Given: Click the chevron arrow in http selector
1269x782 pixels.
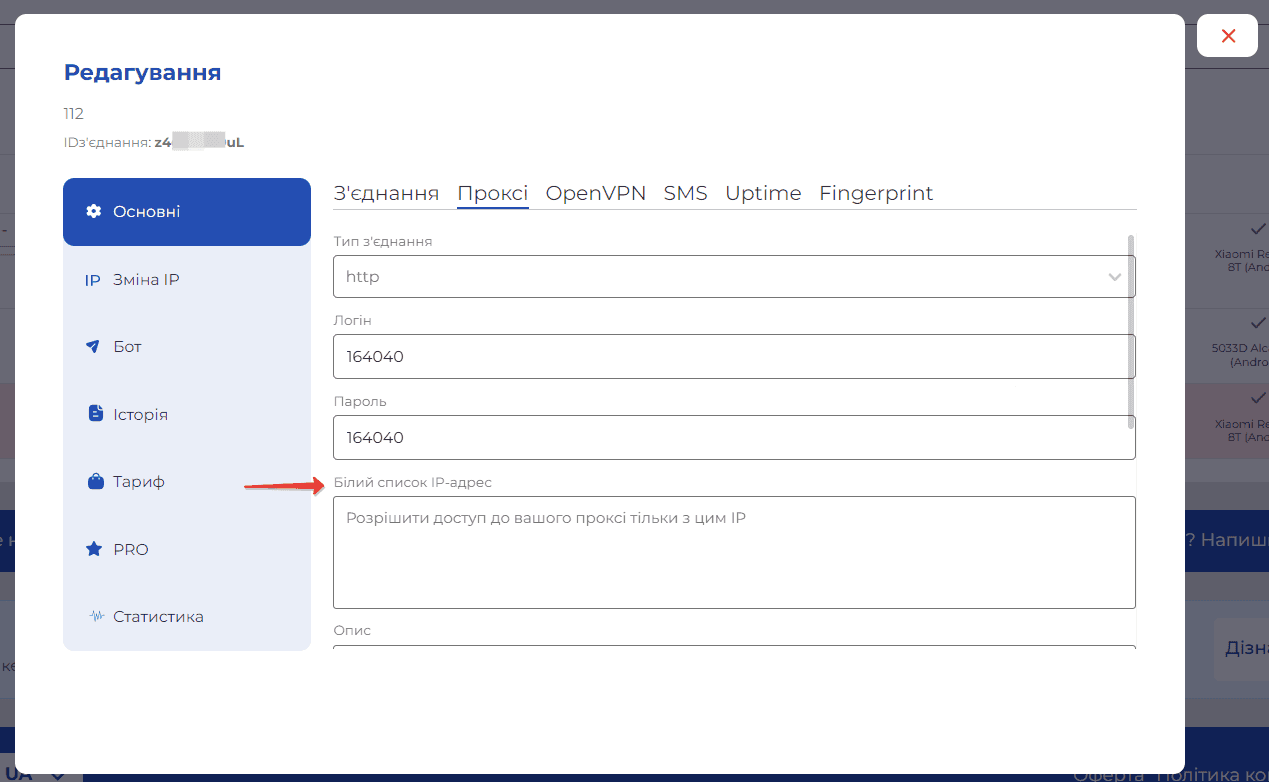Looking at the screenshot, I should 1115,277.
